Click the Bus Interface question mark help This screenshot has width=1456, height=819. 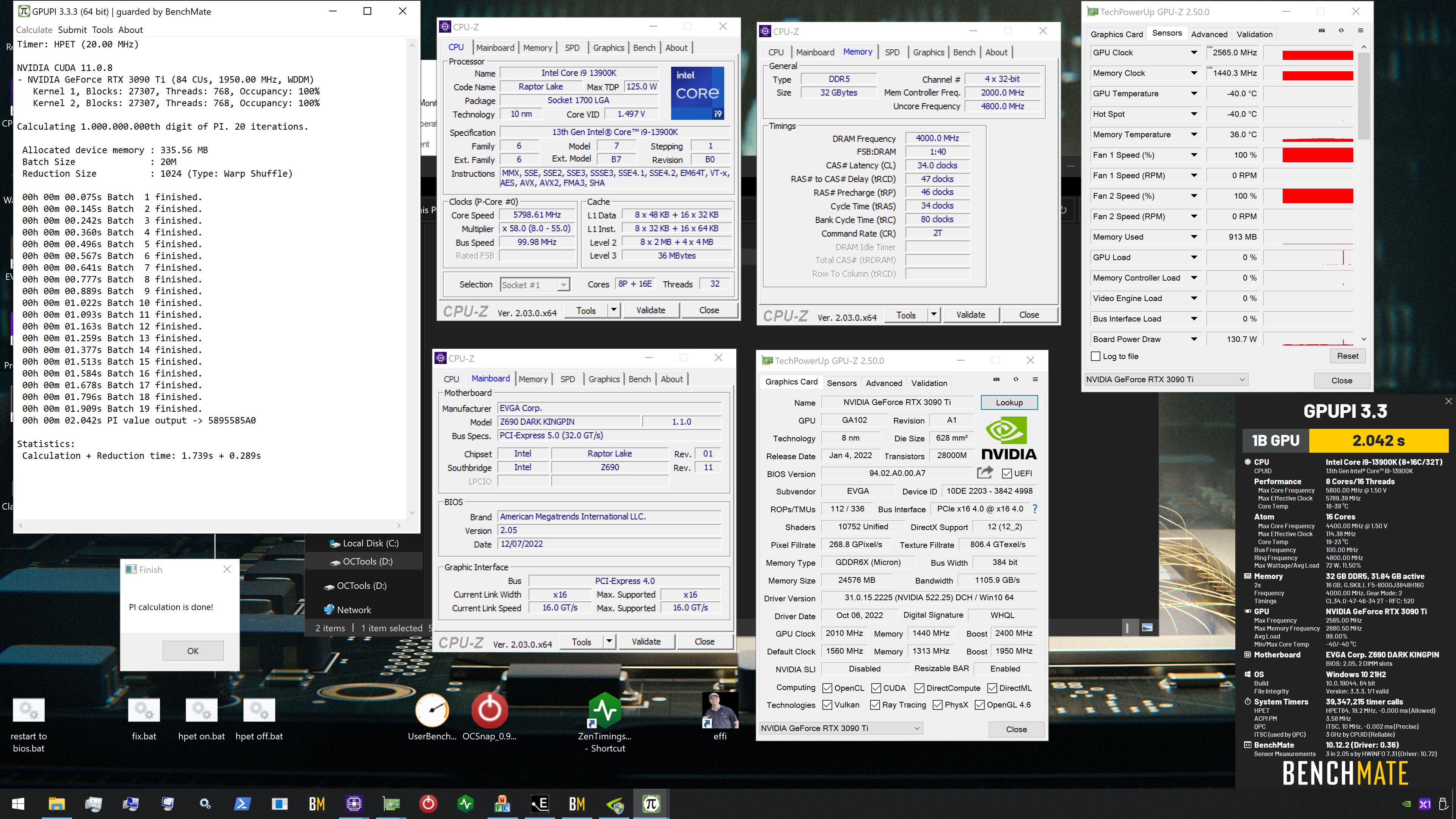coord(1035,509)
